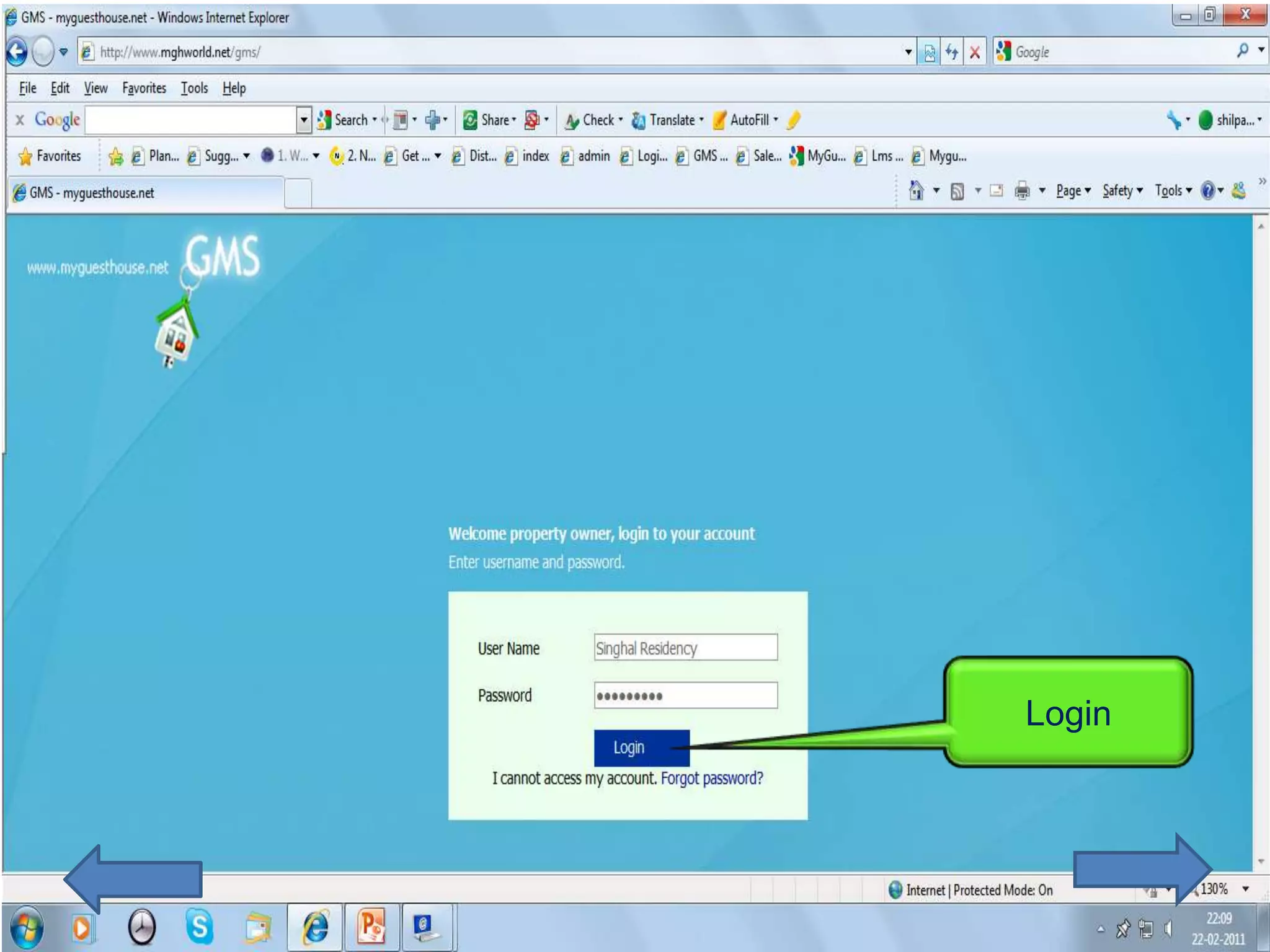Click the Home icon in command bar
The height and width of the screenshot is (952, 1270).
tap(916, 190)
